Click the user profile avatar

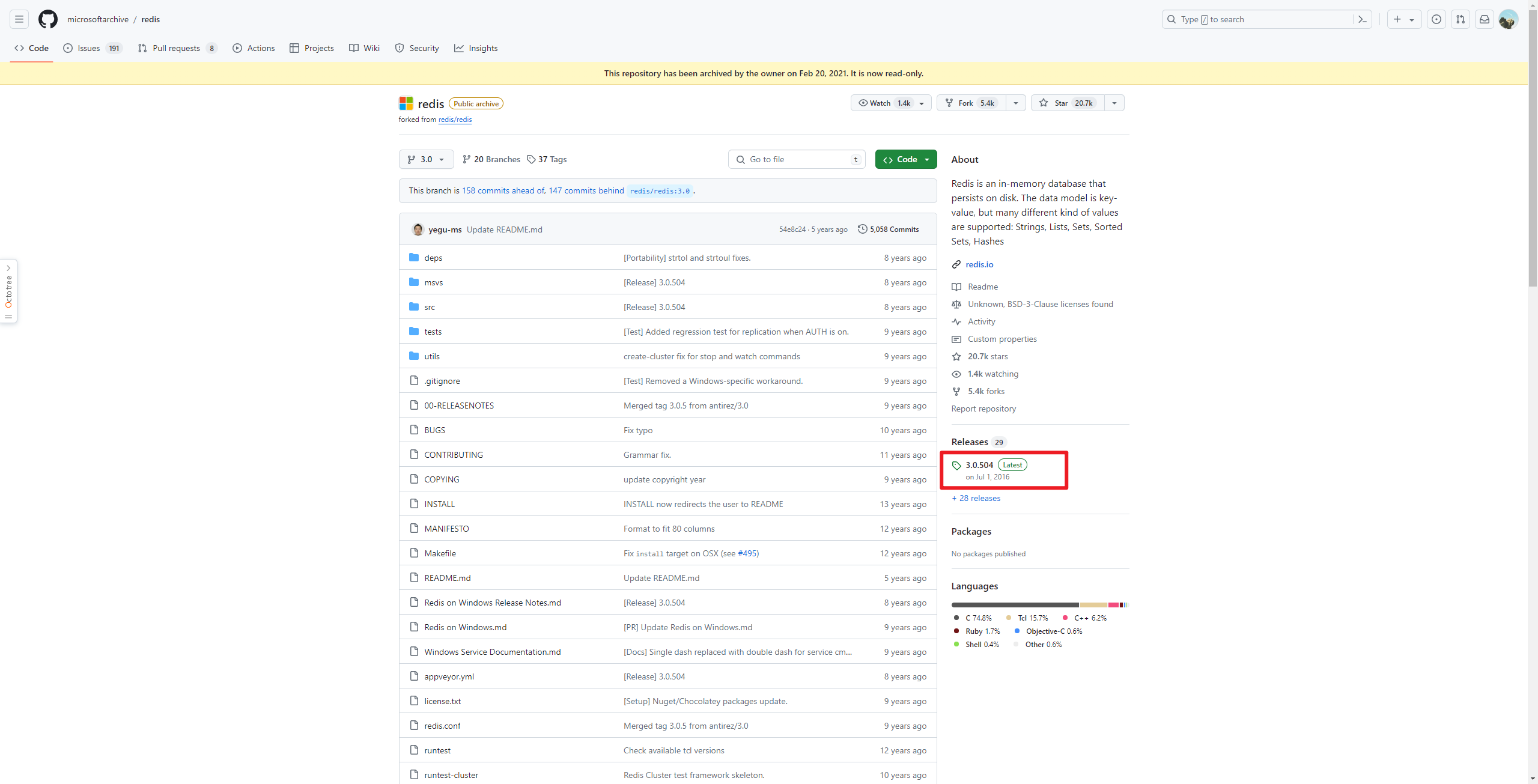tap(1508, 19)
